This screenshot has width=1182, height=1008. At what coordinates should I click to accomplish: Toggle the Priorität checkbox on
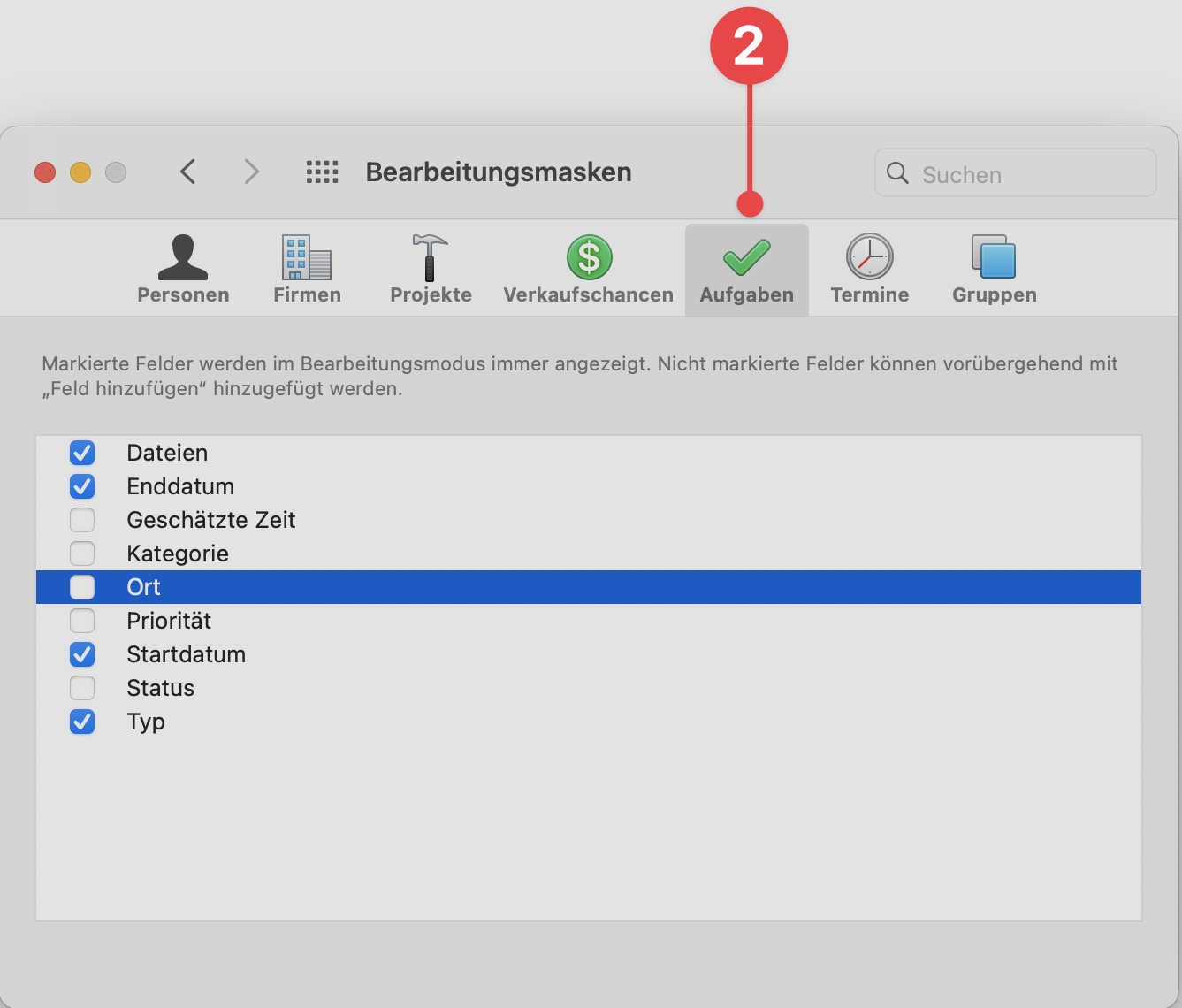pos(81,621)
